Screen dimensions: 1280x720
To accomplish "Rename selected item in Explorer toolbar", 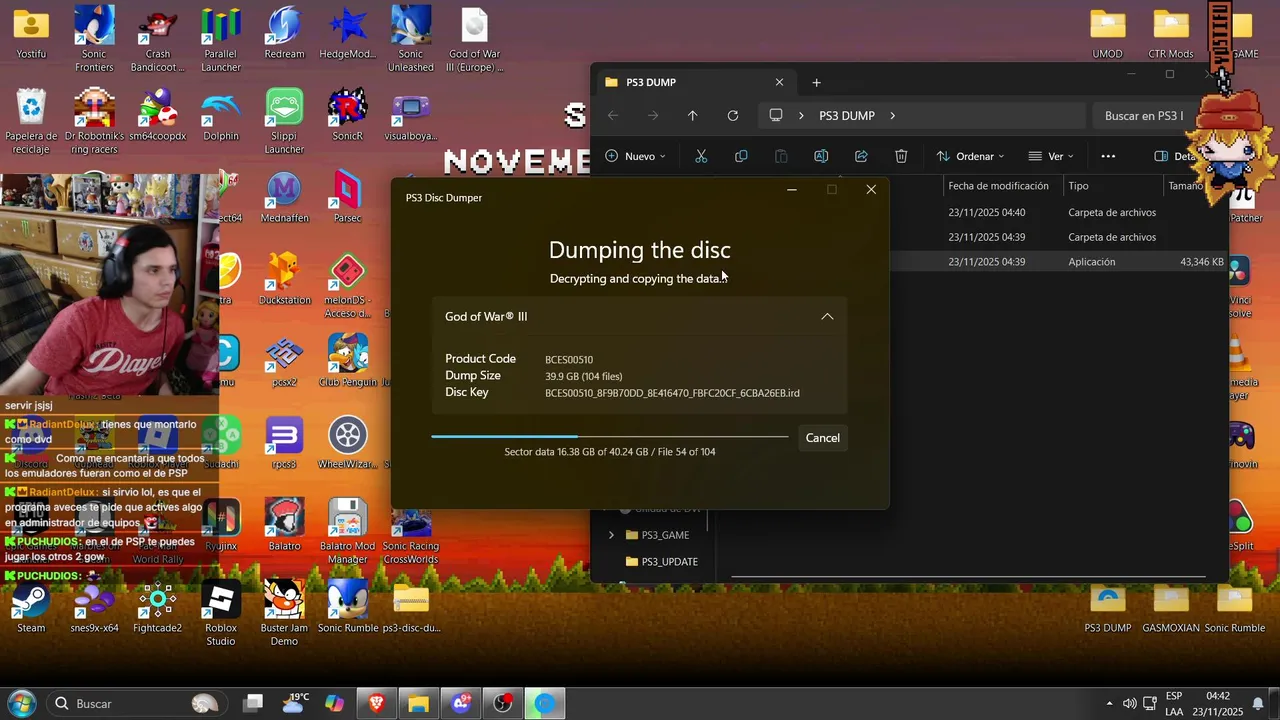I will [x=821, y=156].
